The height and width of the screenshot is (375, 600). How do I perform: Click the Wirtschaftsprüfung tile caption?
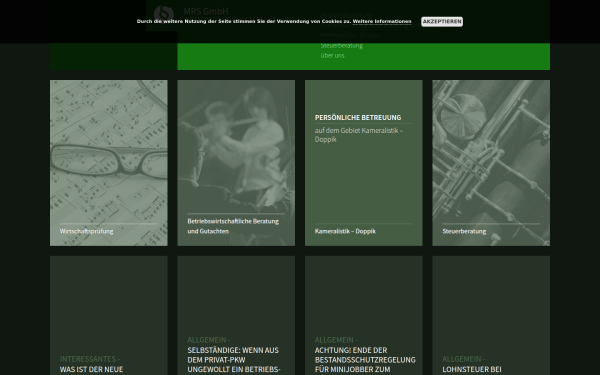point(86,231)
